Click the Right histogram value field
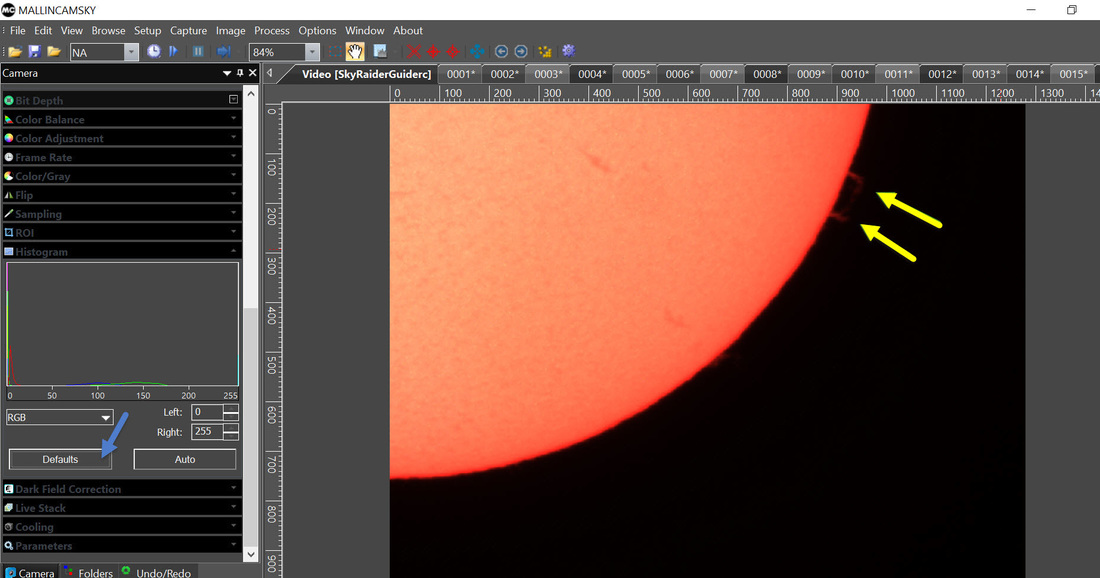 pyautogui.click(x=208, y=431)
